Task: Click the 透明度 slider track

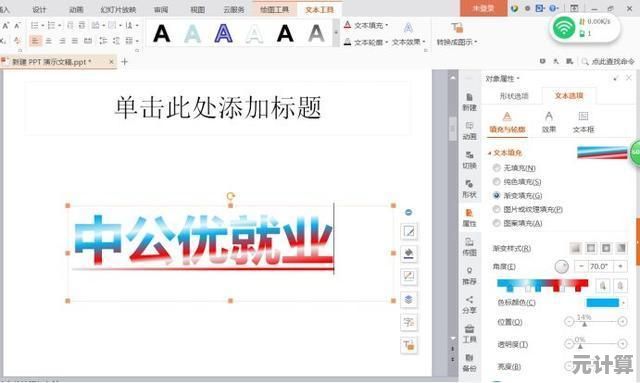Action: click(x=596, y=345)
